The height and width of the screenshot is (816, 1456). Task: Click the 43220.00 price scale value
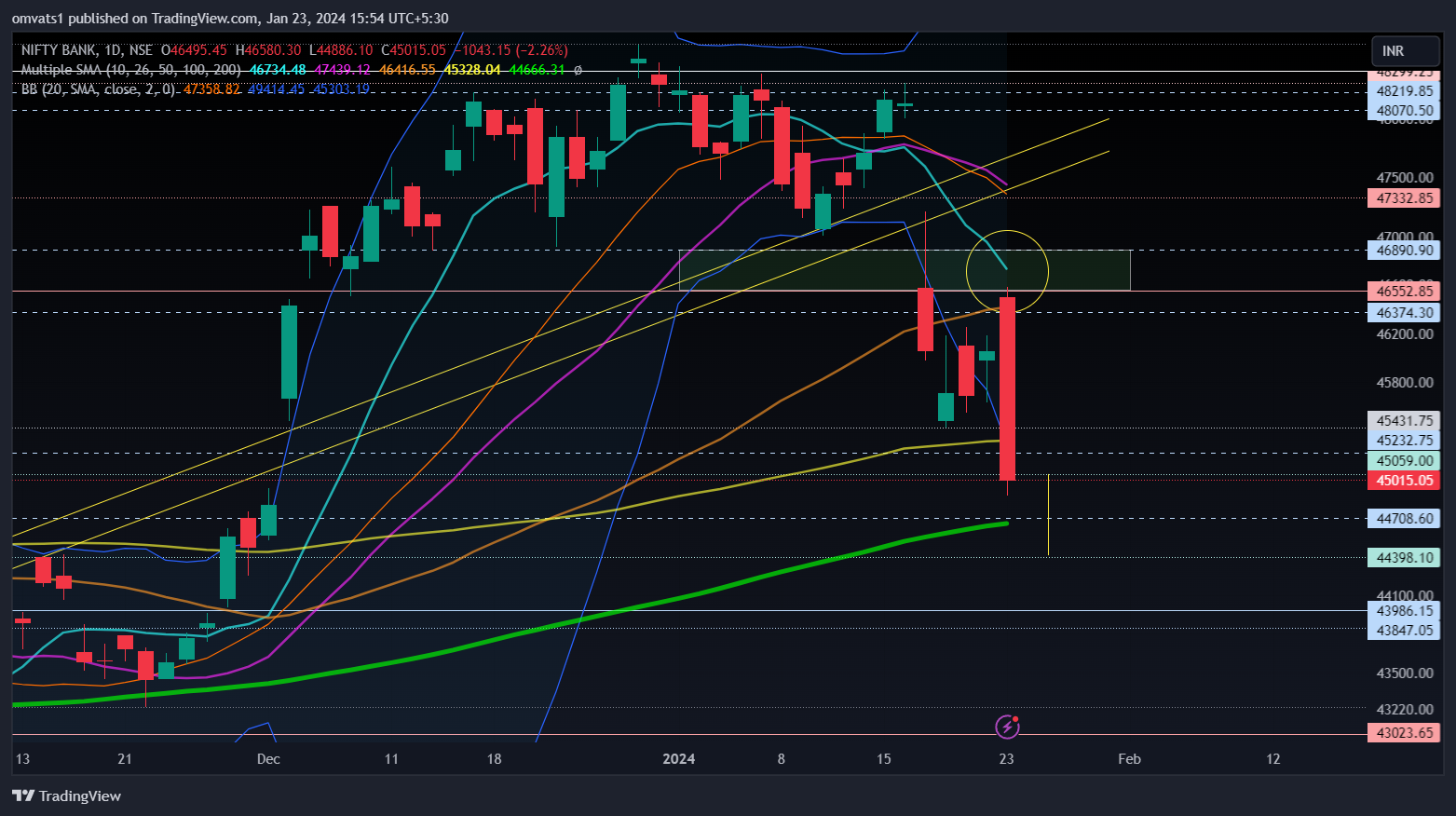tap(1405, 709)
